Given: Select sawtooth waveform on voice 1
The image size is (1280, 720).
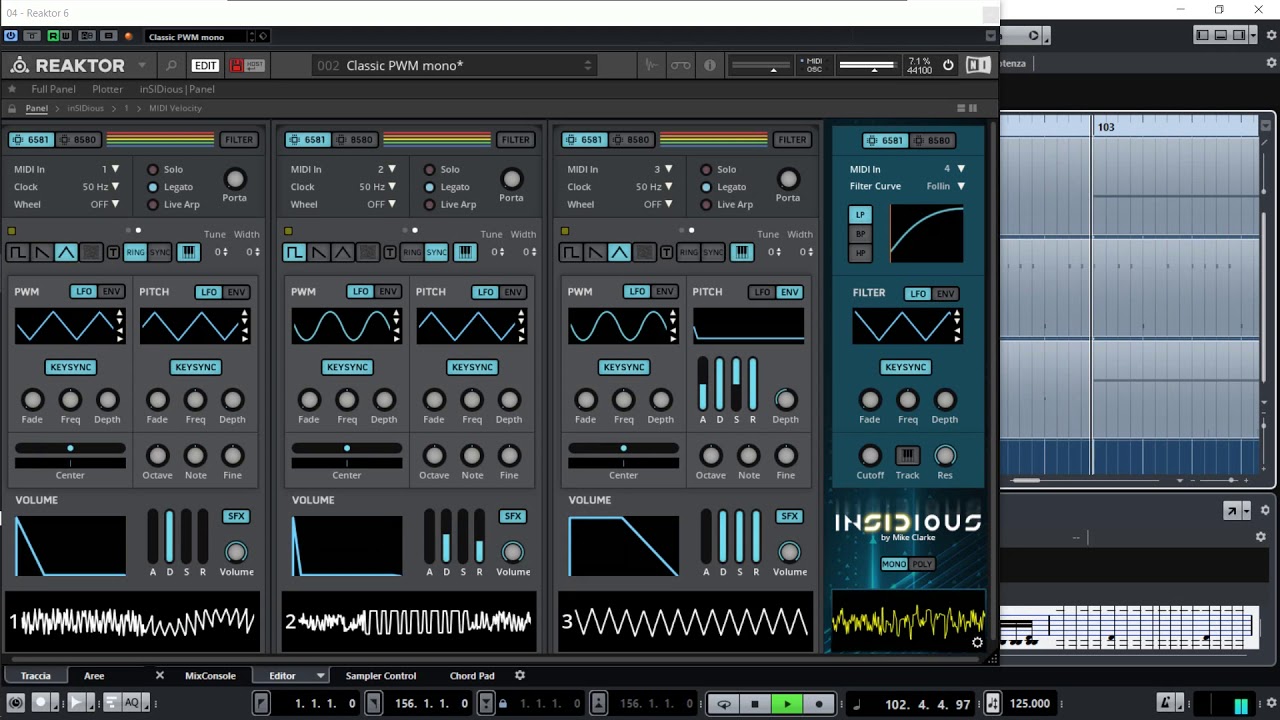Looking at the screenshot, I should [x=41, y=252].
